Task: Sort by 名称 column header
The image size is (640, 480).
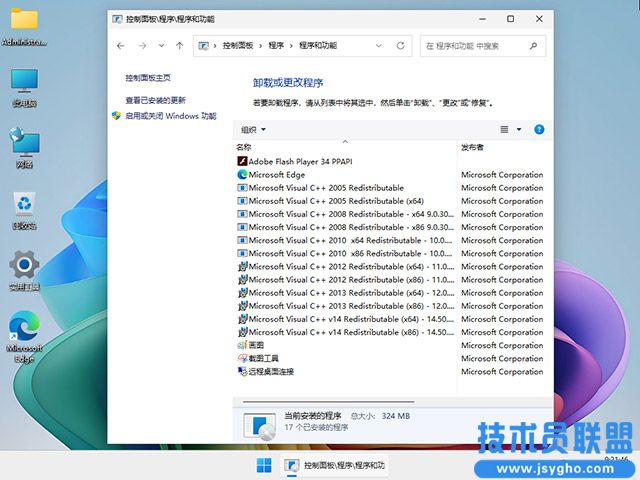Action: pyautogui.click(x=244, y=147)
